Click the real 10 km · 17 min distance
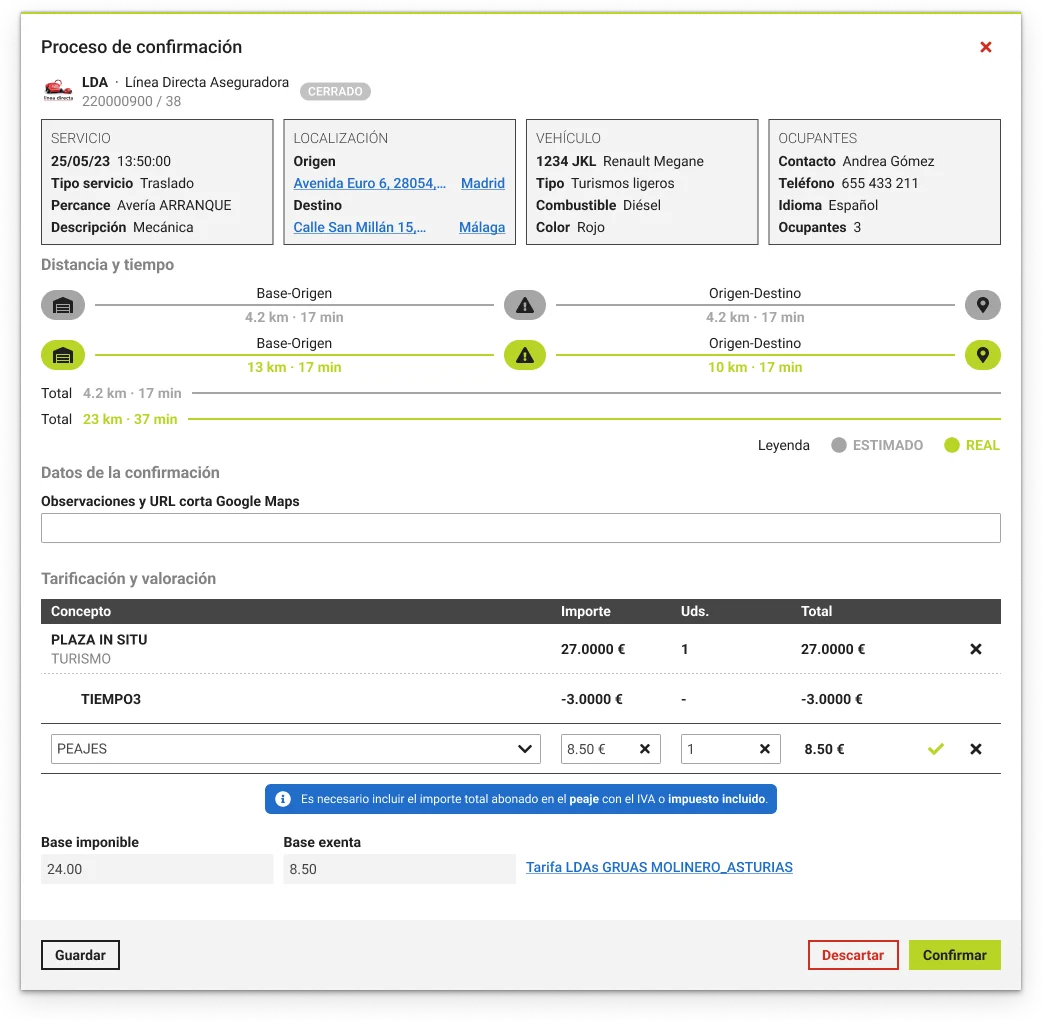Viewport: 1042px width, 1020px height. (755, 367)
